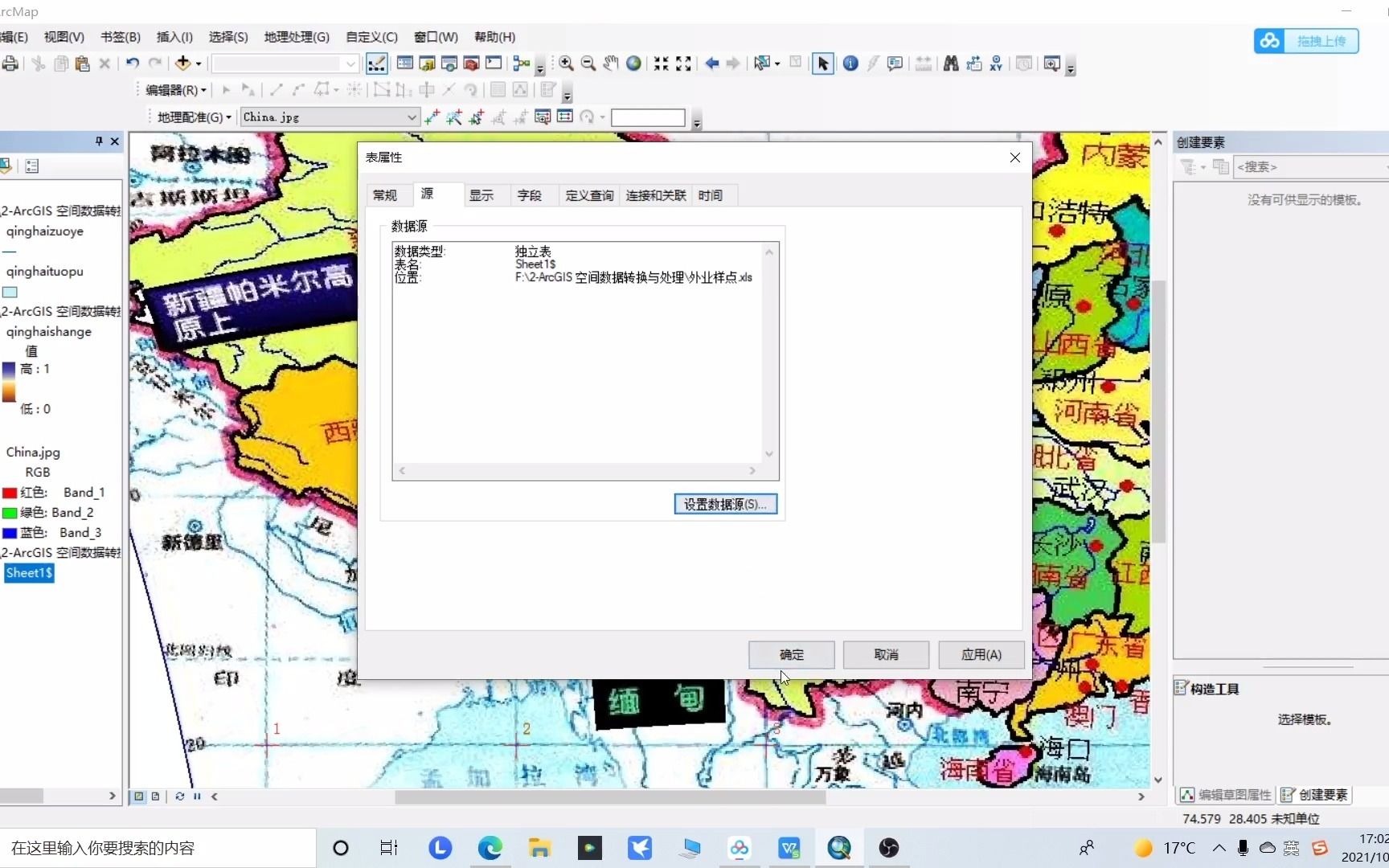
Task: Activate the Pan tool
Action: click(x=611, y=63)
